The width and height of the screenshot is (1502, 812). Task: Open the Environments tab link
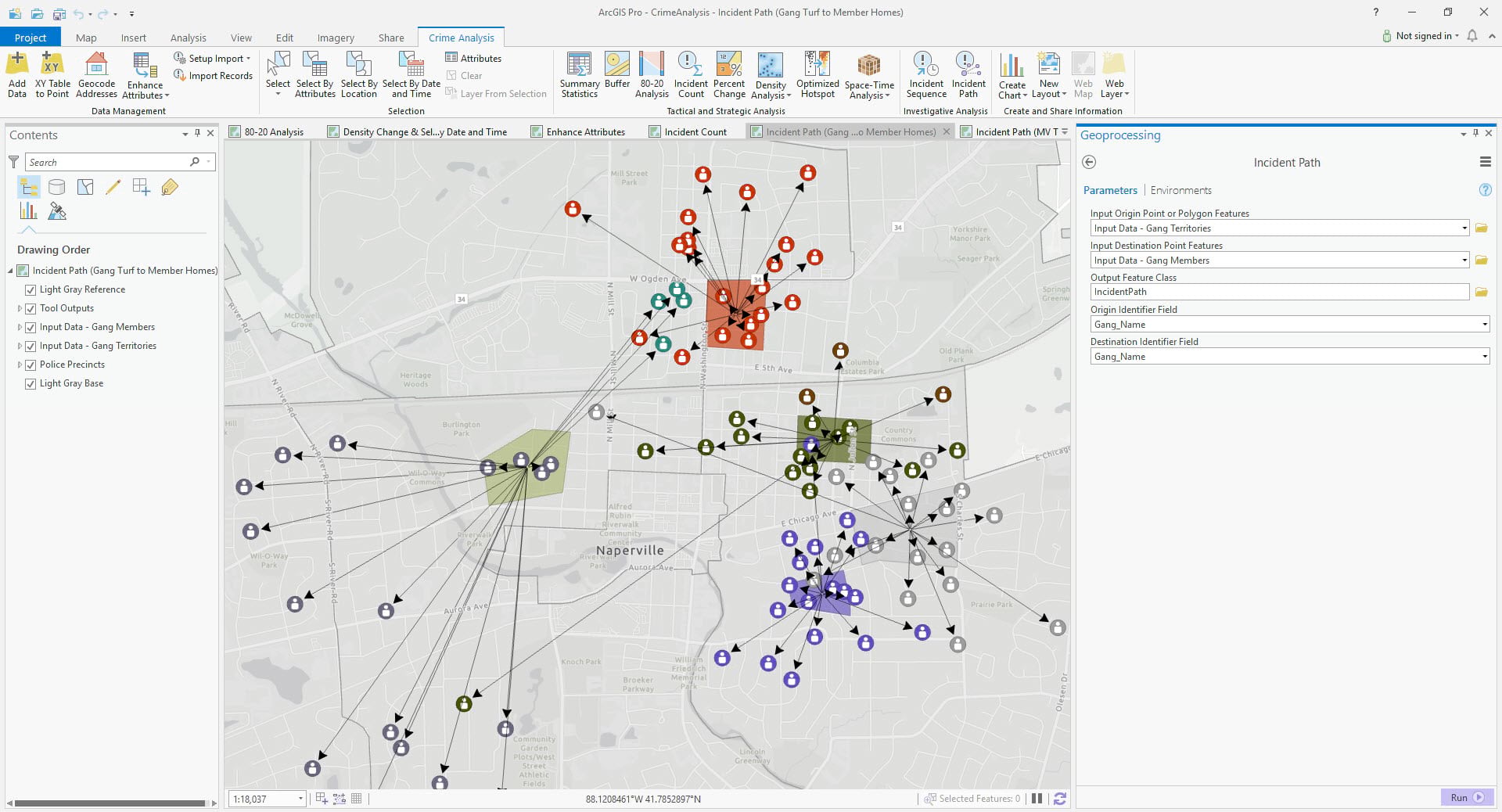pos(1180,190)
